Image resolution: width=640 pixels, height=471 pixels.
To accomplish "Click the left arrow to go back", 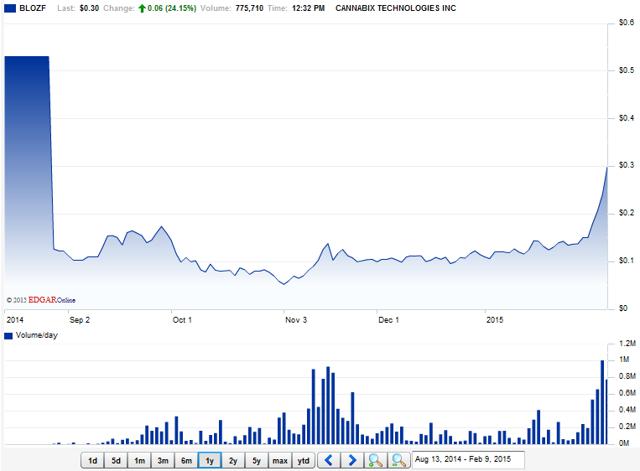I will pos(329,460).
